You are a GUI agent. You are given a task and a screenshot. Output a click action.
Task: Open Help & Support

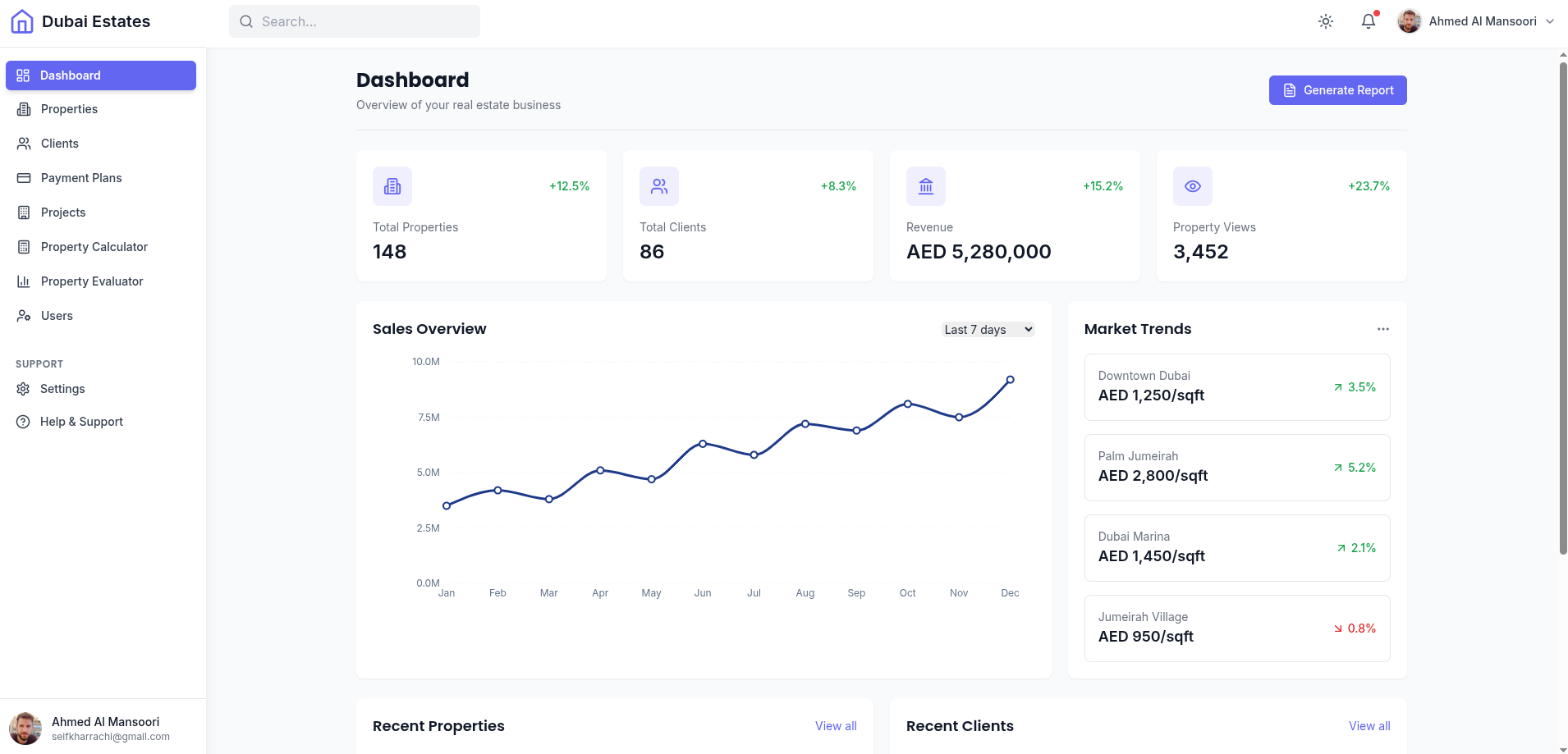pyautogui.click(x=101, y=422)
